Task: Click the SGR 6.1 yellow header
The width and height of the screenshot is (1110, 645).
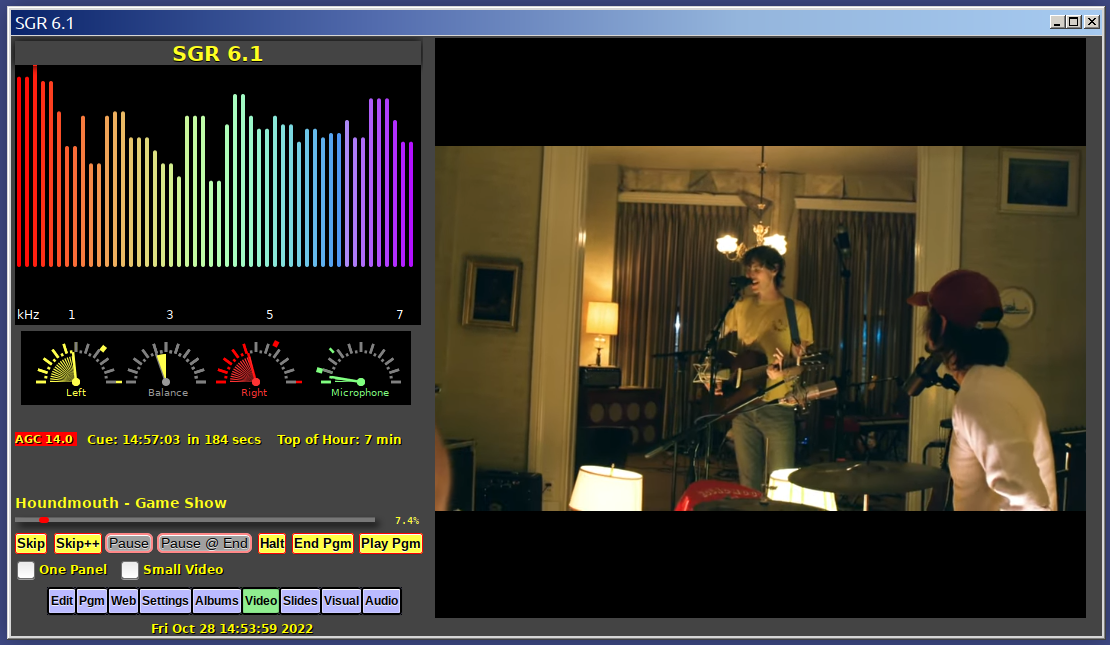Action: pyautogui.click(x=218, y=54)
